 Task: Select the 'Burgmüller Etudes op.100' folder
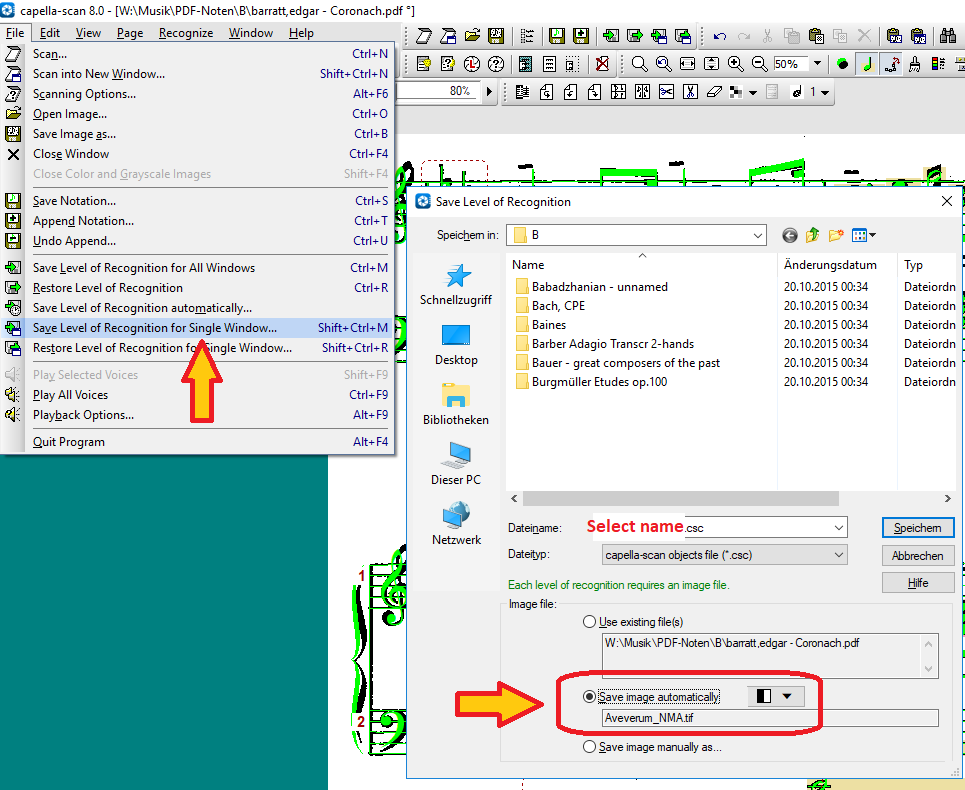[x=599, y=382]
